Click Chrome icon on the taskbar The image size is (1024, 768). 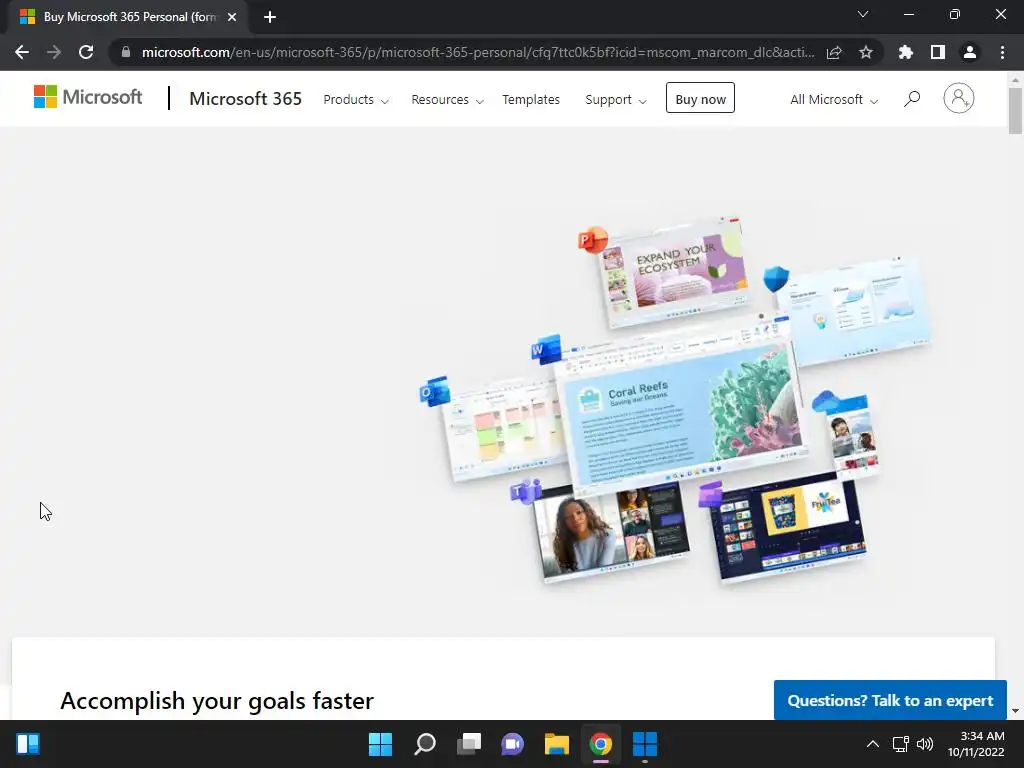[x=601, y=744]
